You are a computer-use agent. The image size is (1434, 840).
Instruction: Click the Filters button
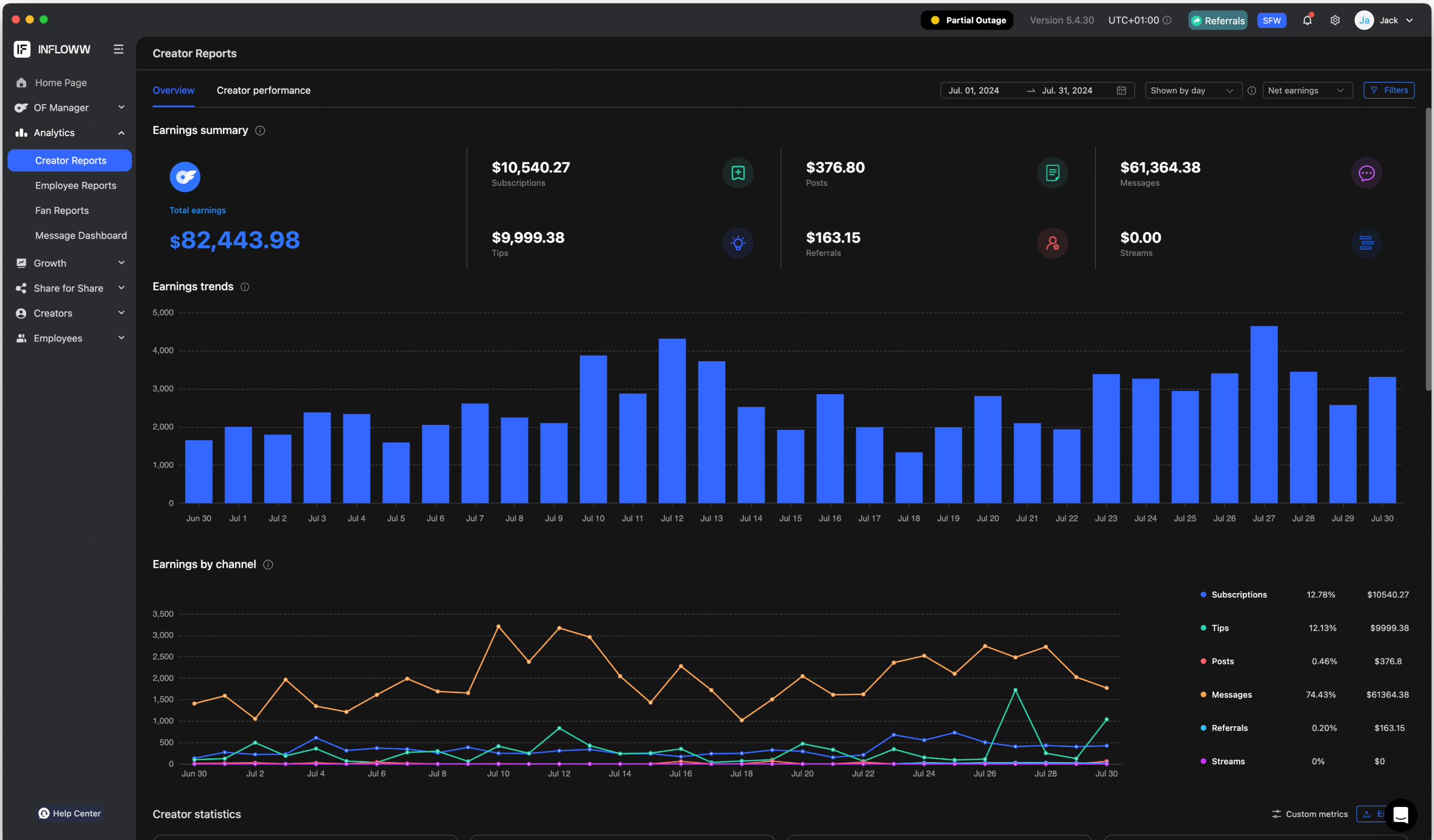pos(1389,90)
